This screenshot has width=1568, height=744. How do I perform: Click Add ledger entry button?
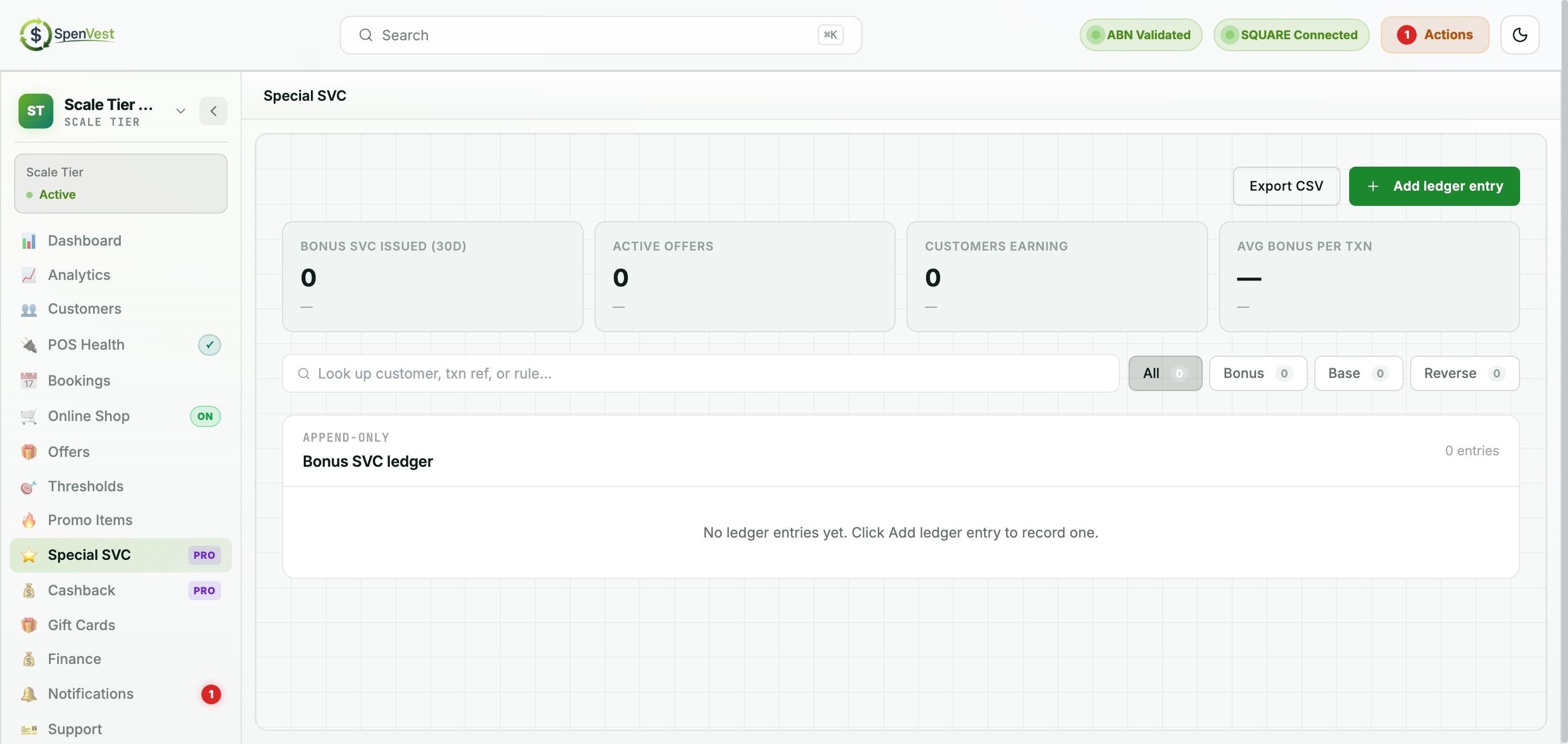click(1434, 186)
